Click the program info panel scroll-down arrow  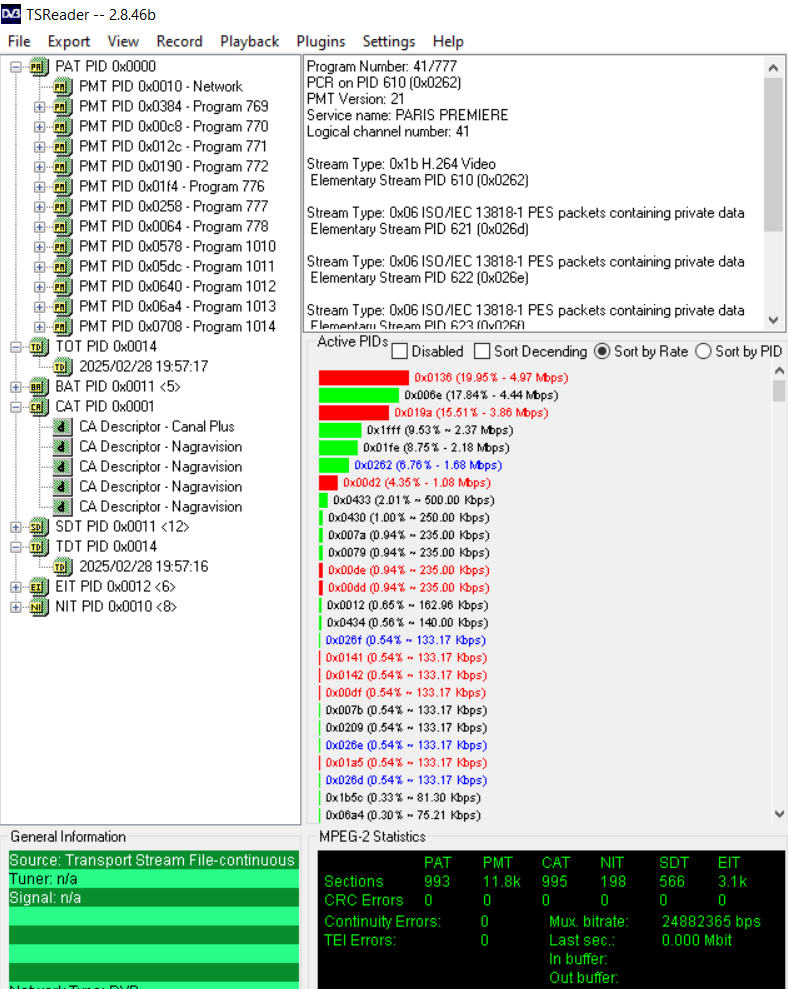pyautogui.click(x=773, y=320)
